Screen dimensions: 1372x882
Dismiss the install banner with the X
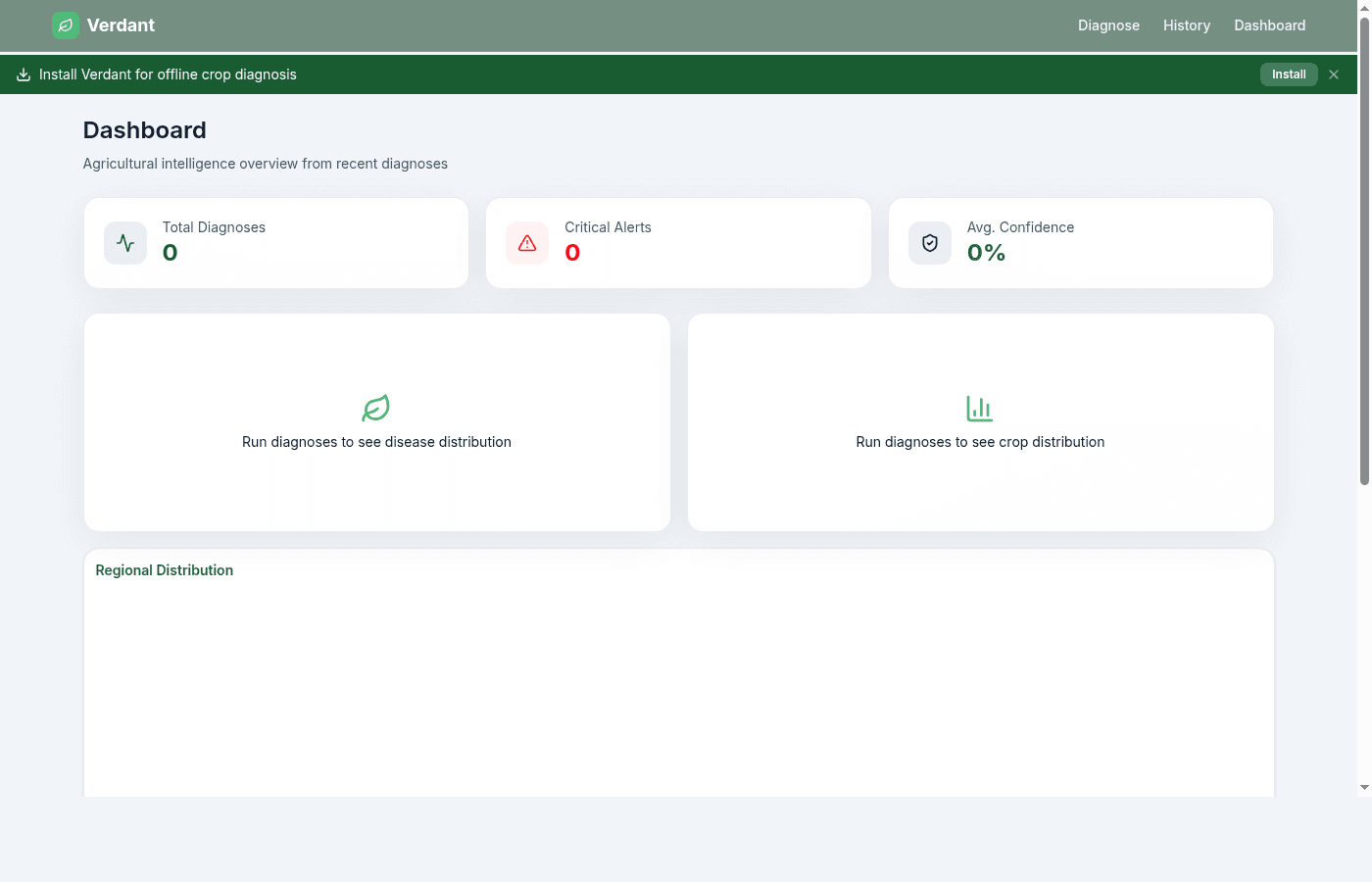click(x=1334, y=74)
